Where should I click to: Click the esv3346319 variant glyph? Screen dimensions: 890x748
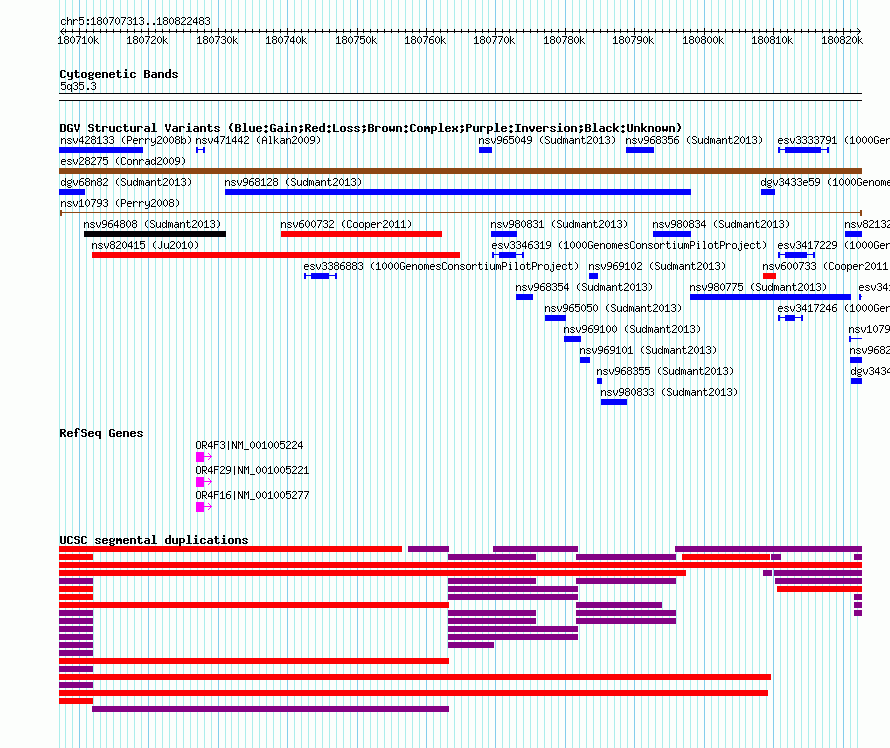(508, 255)
